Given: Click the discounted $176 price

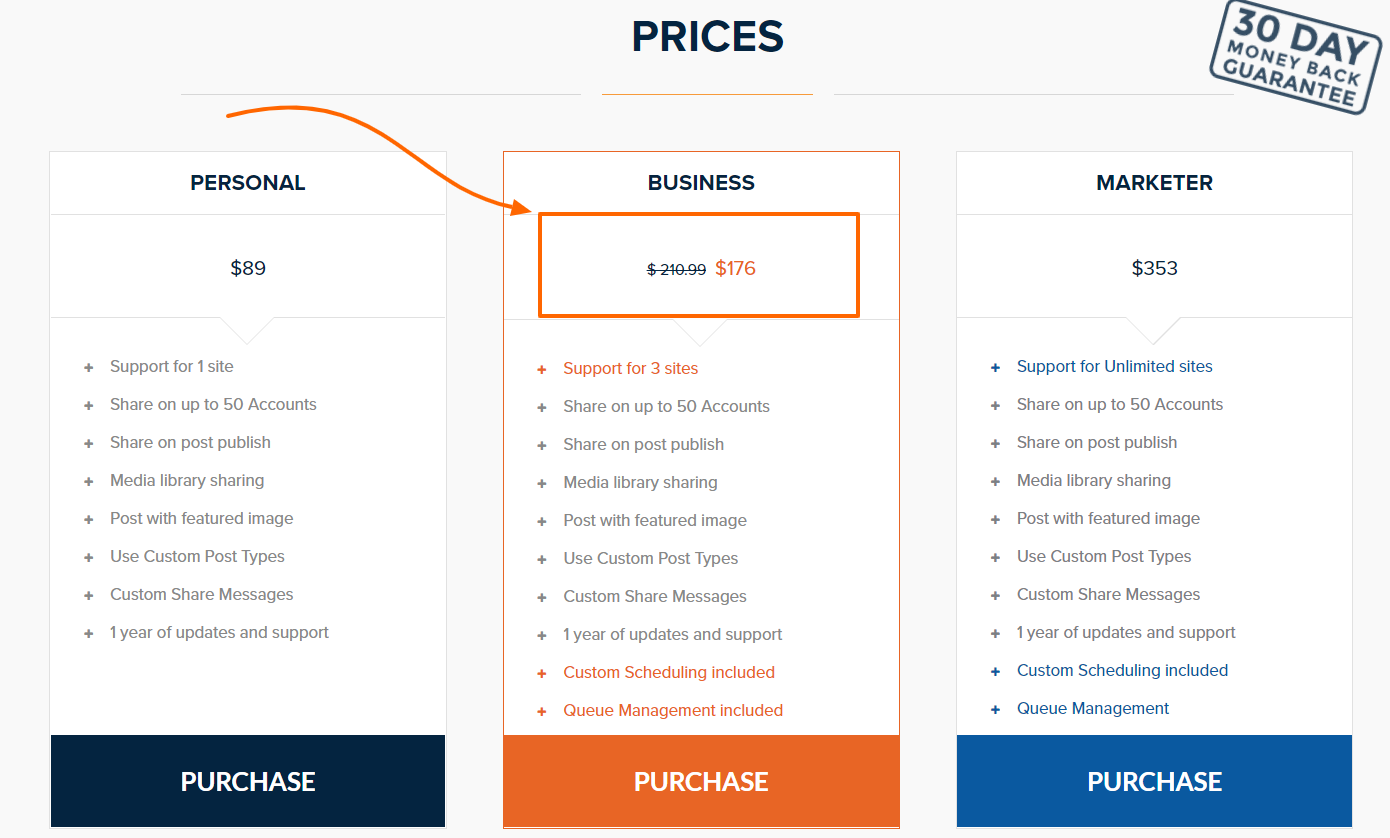Looking at the screenshot, I should click(x=736, y=268).
